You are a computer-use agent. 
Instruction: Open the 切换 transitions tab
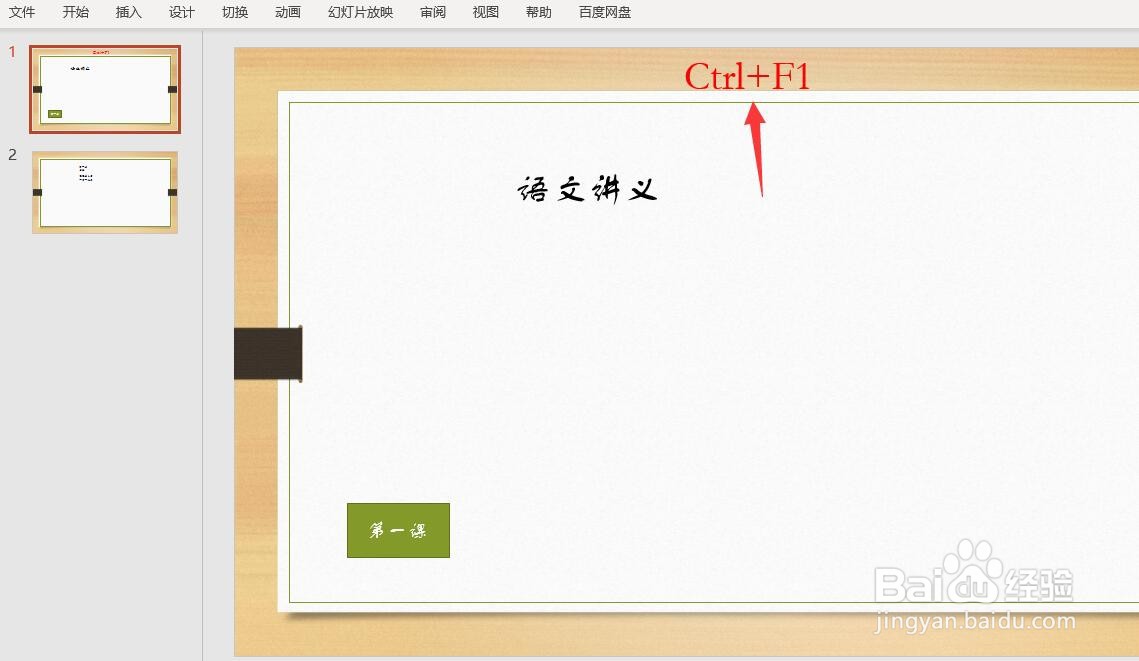coord(234,12)
